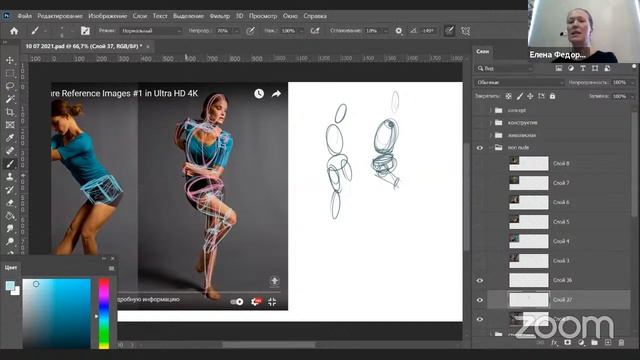Expand the живописная layer group
This screenshot has height=360, width=640.
pos(491,135)
